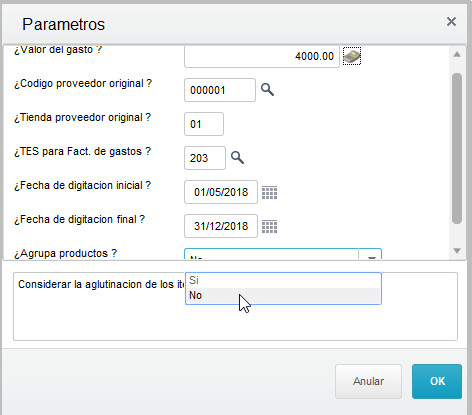The height and width of the screenshot is (415, 472).
Task: Click the scrollbar up arrow
Action: click(x=457, y=54)
